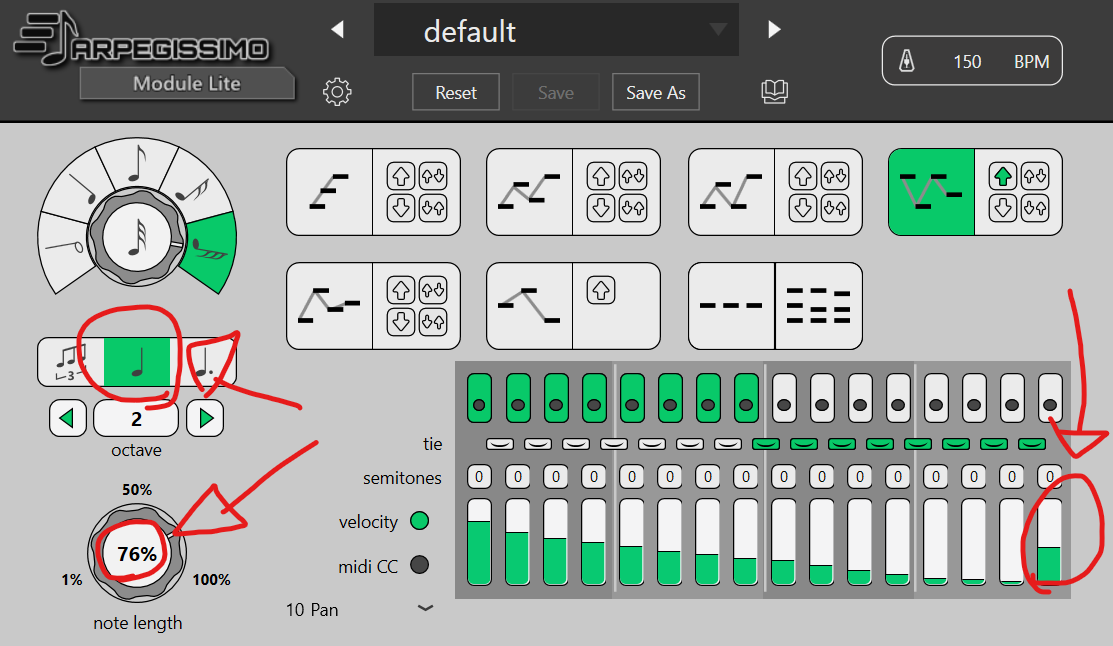This screenshot has width=1113, height=646.
Task: Select the ascending steps arpeggio pattern
Action: [329, 192]
